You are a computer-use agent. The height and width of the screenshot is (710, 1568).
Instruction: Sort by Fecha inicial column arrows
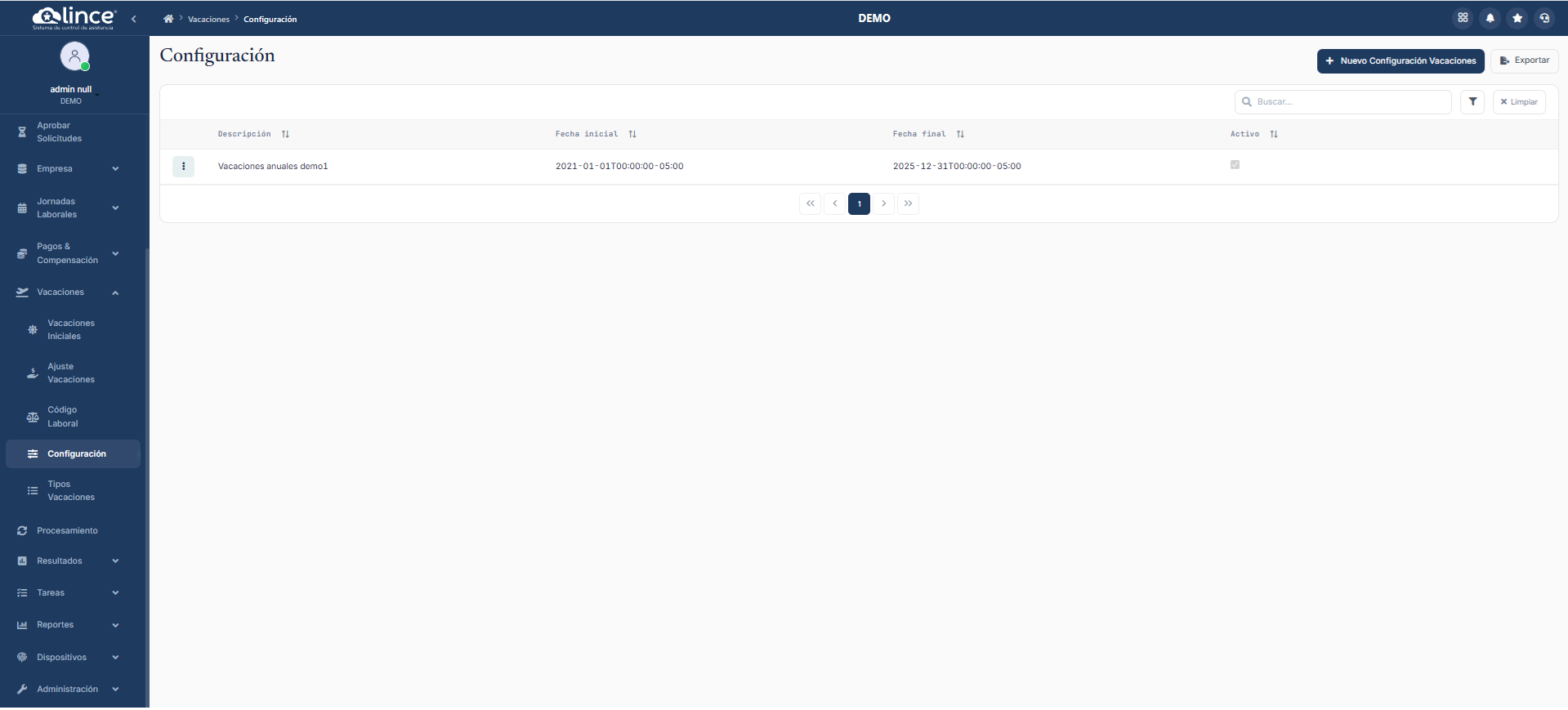coord(632,134)
